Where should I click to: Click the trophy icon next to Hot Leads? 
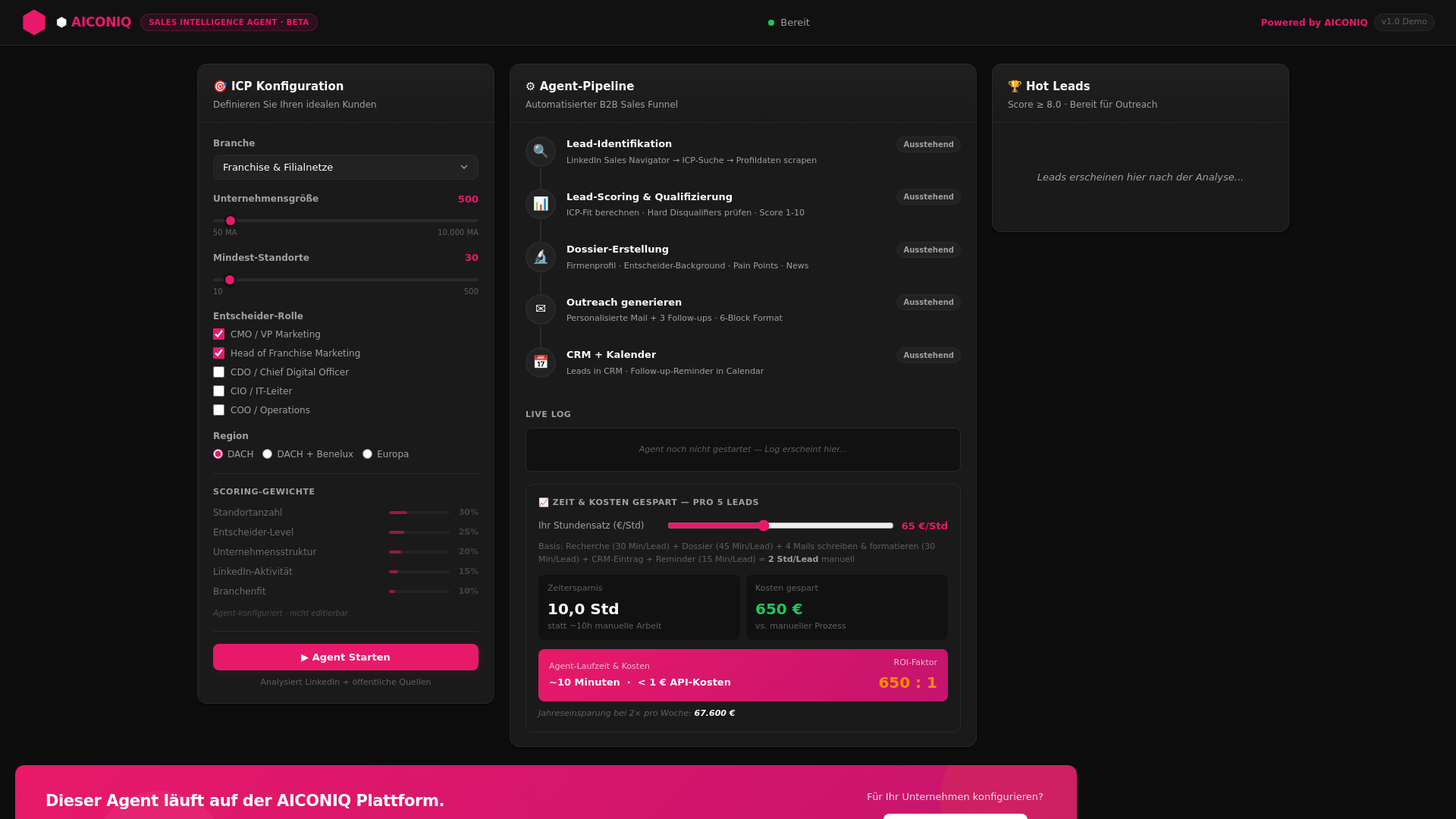(1015, 86)
